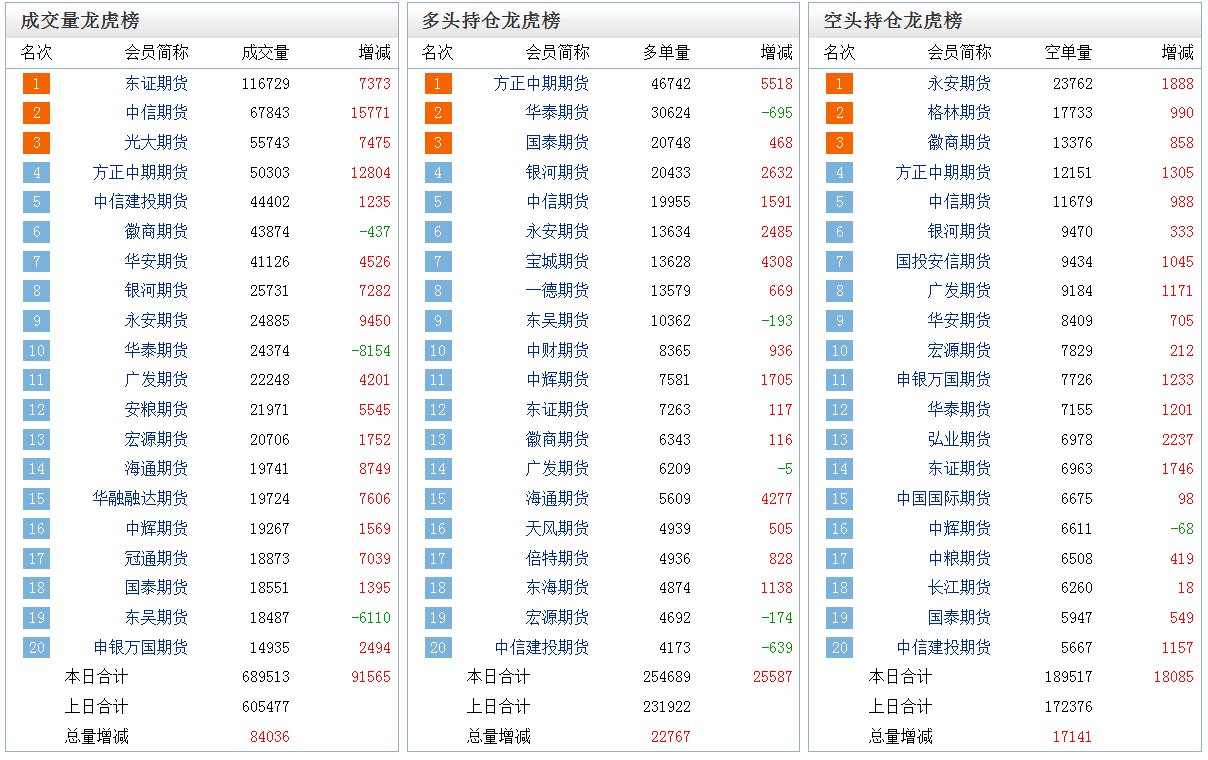Click 总量增减 label in the 空头持仓龙虎榜 table
The image size is (1208, 760).
click(901, 737)
